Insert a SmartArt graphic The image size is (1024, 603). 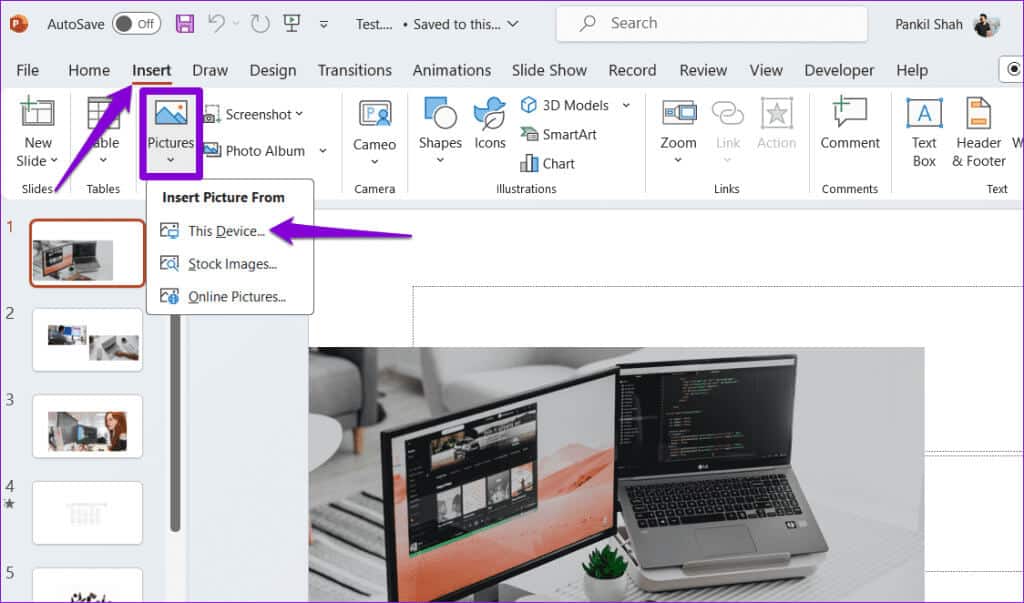[x=558, y=135]
